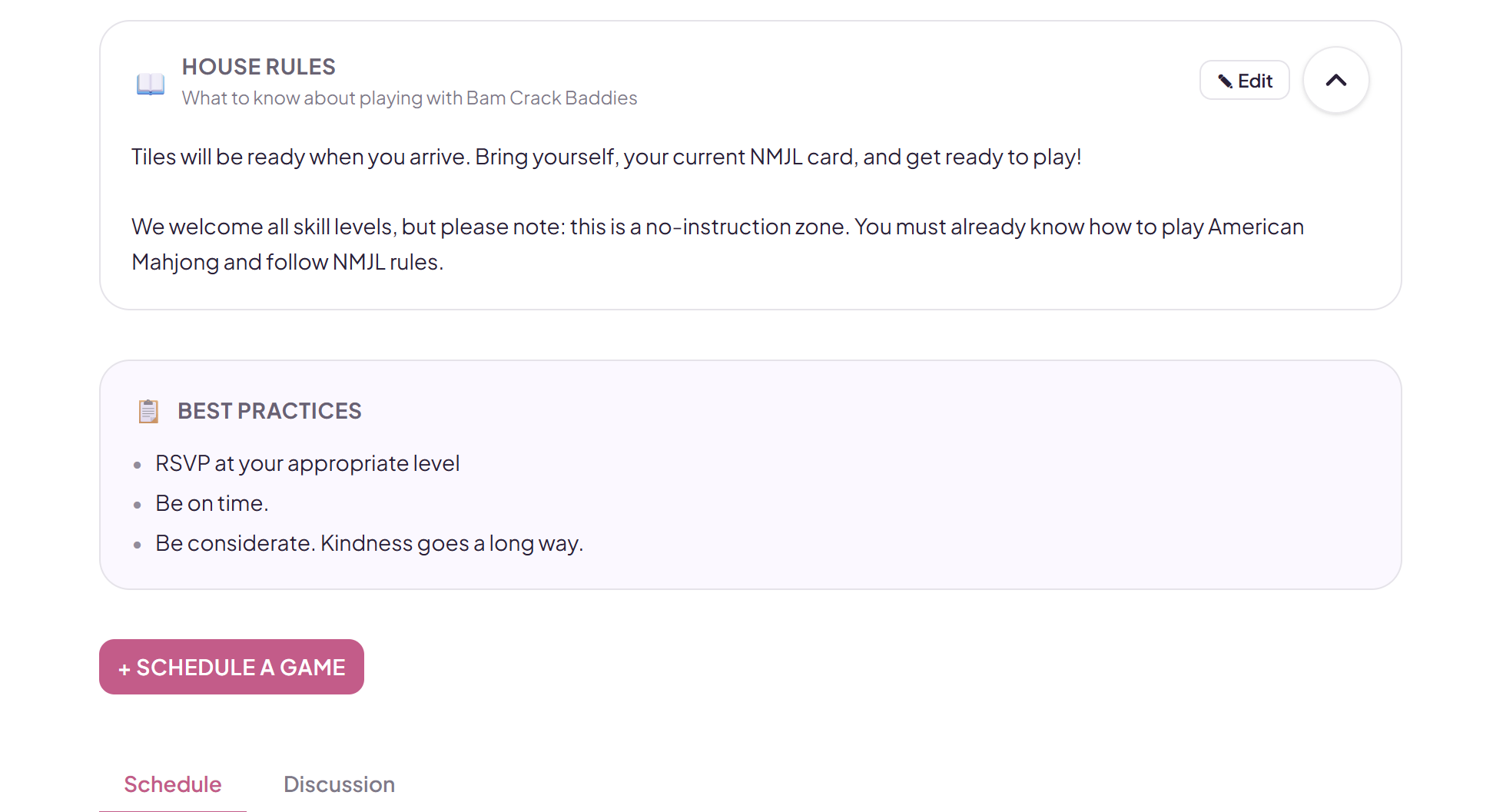Click the text 'Tiles will be ready when you arrive'

click(300, 157)
